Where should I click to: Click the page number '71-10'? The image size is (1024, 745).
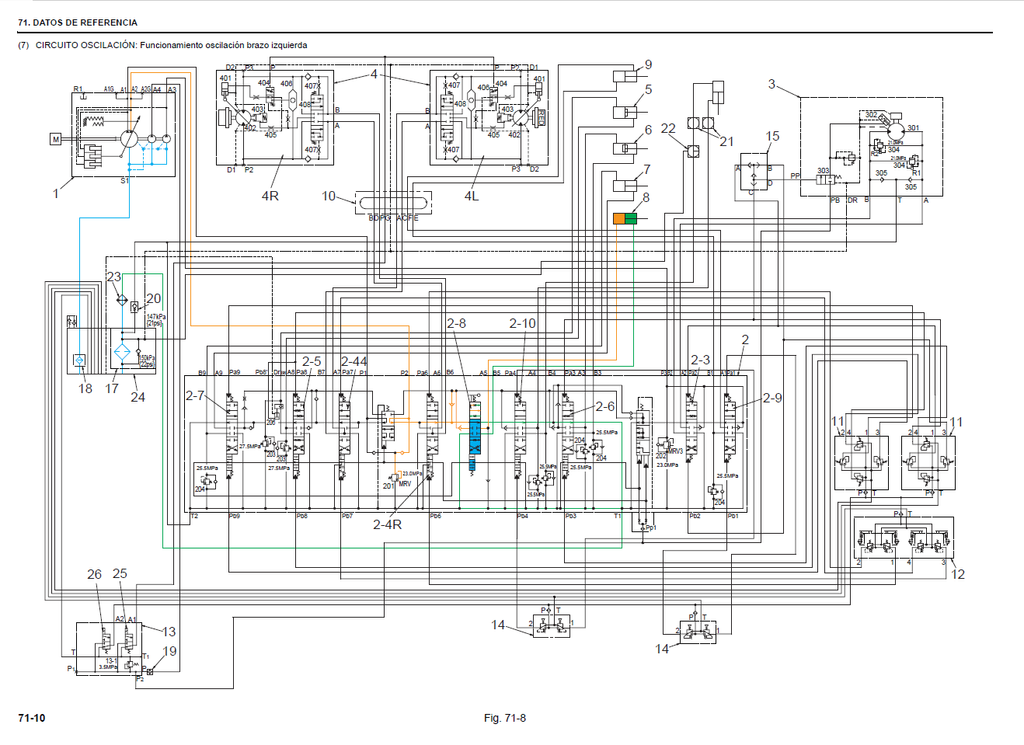[x=32, y=718]
